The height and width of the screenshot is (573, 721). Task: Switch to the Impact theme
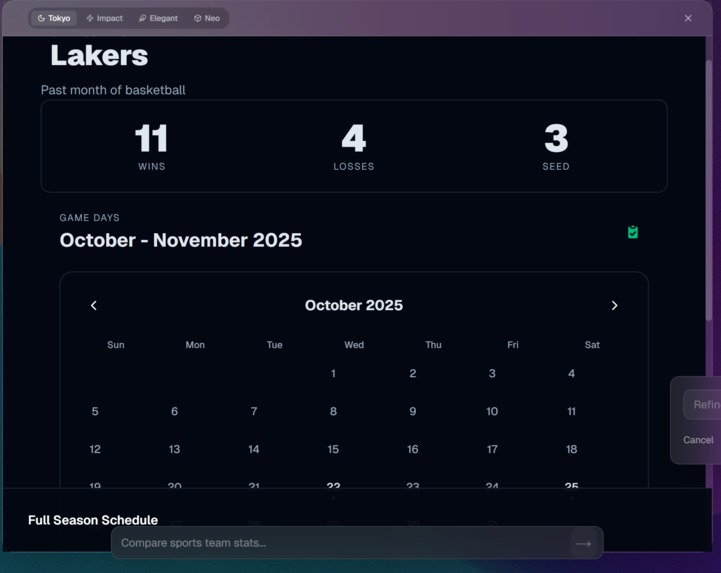coord(105,18)
